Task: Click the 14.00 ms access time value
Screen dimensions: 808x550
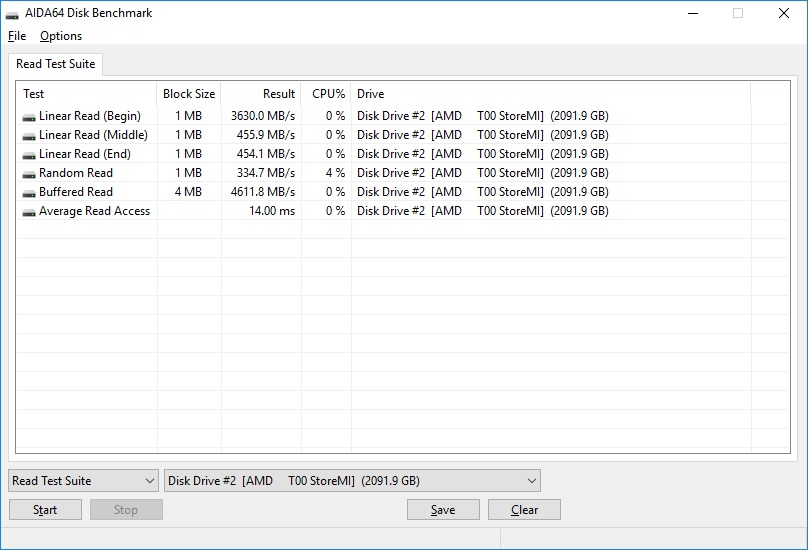Action: (x=272, y=211)
